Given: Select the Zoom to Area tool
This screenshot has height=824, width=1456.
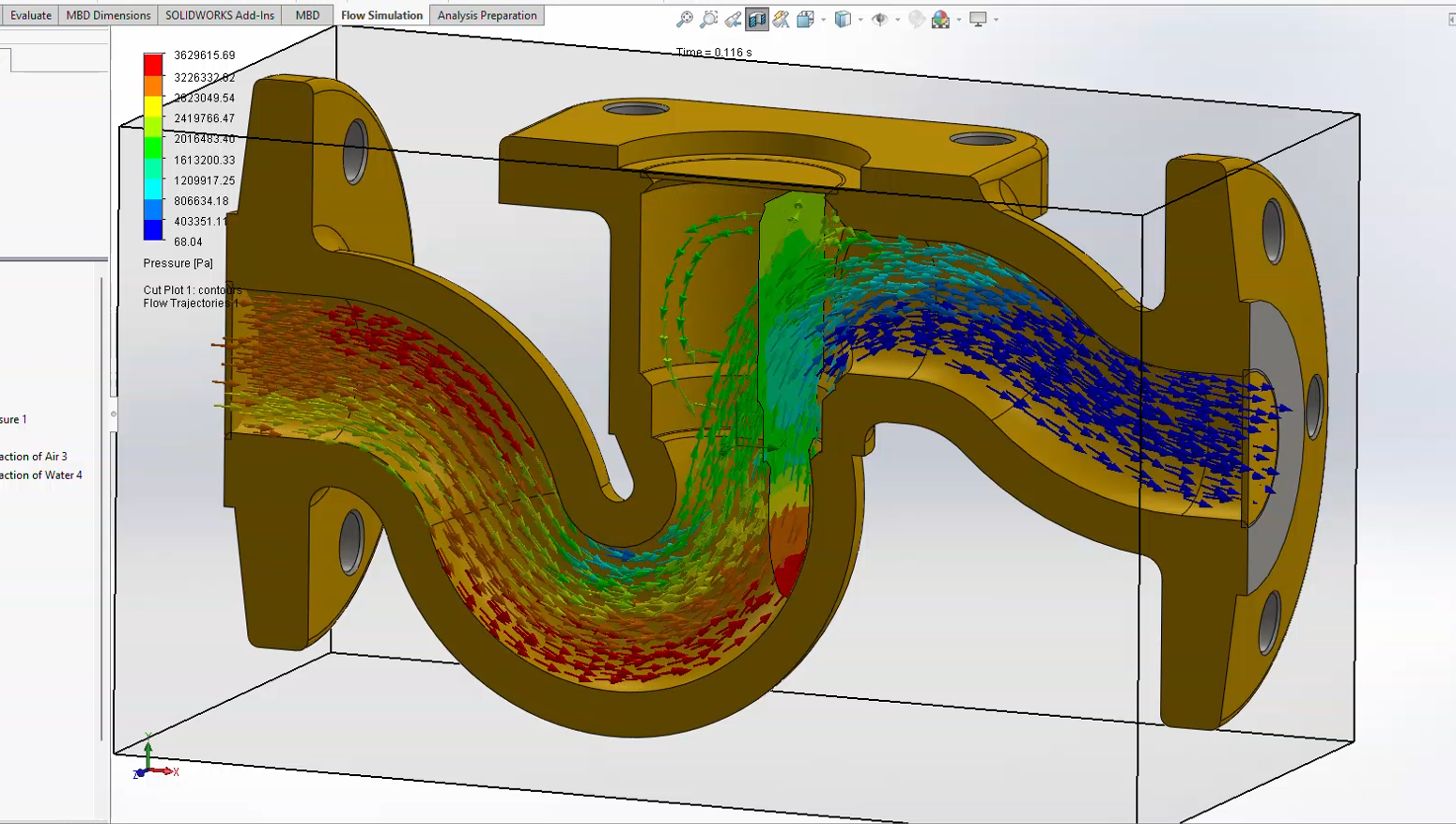Looking at the screenshot, I should click(709, 19).
